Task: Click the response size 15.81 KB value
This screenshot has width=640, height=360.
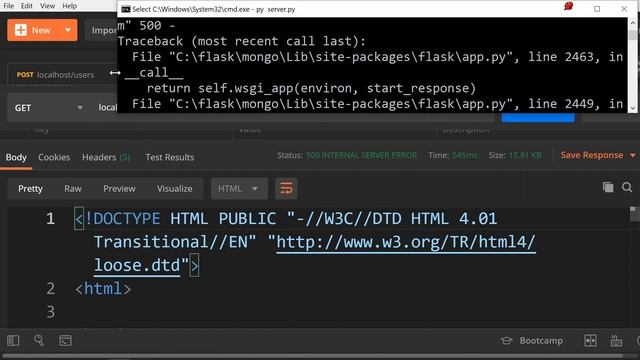Action: (x=525, y=156)
